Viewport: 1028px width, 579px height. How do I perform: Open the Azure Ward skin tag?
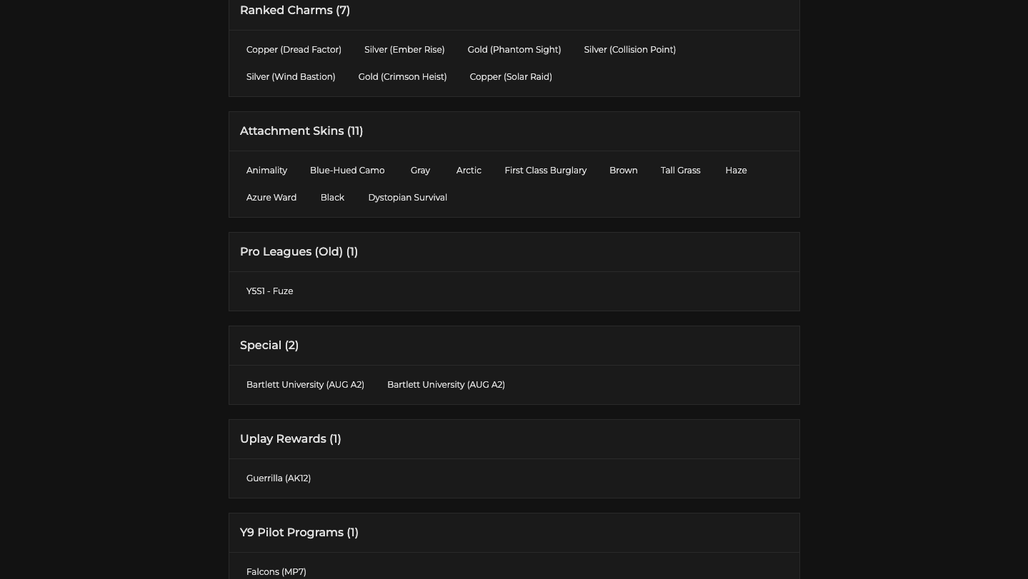[271, 197]
